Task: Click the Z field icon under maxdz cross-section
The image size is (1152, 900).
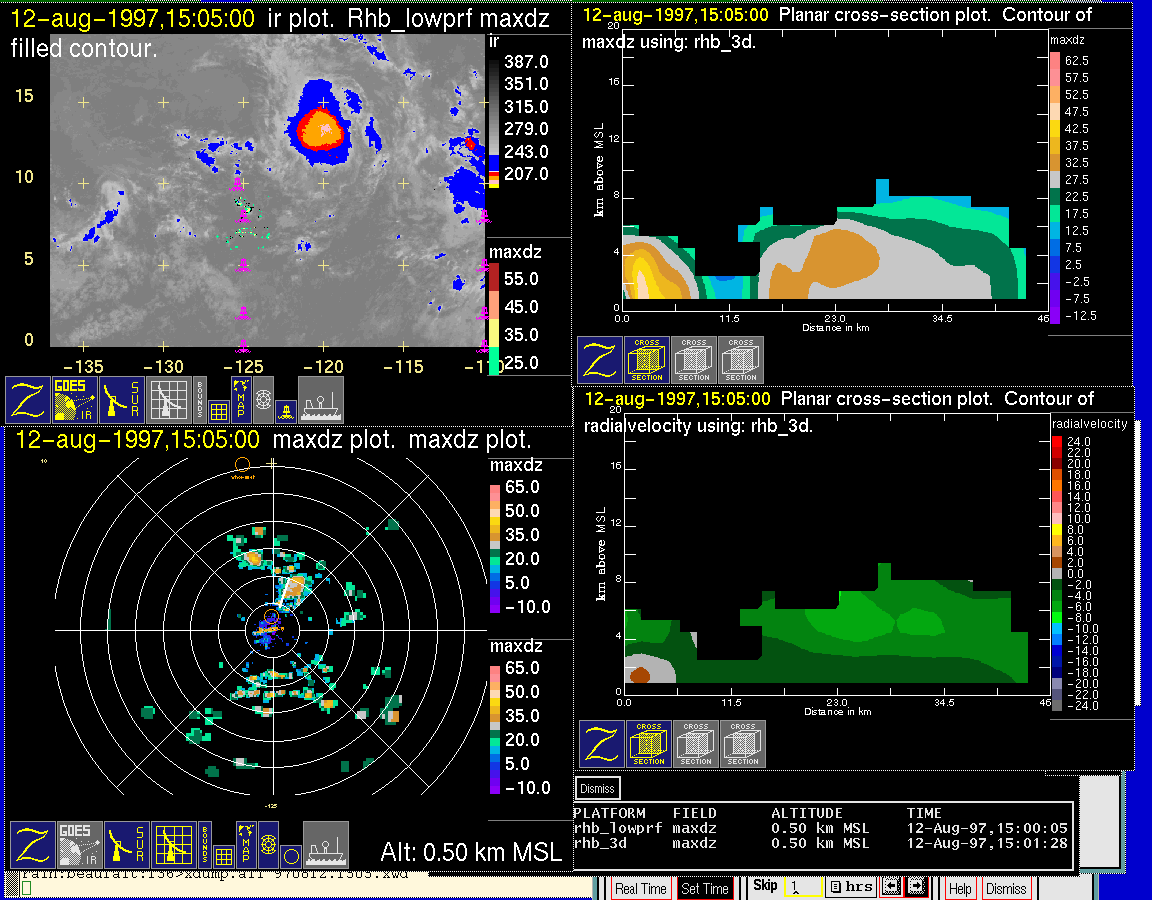Action: [x=600, y=360]
